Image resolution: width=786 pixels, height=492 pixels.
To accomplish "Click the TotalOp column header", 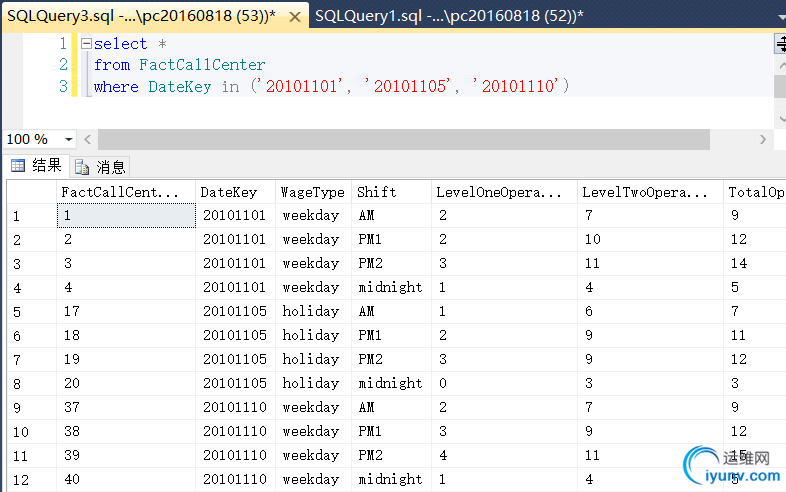I will pyautogui.click(x=755, y=192).
